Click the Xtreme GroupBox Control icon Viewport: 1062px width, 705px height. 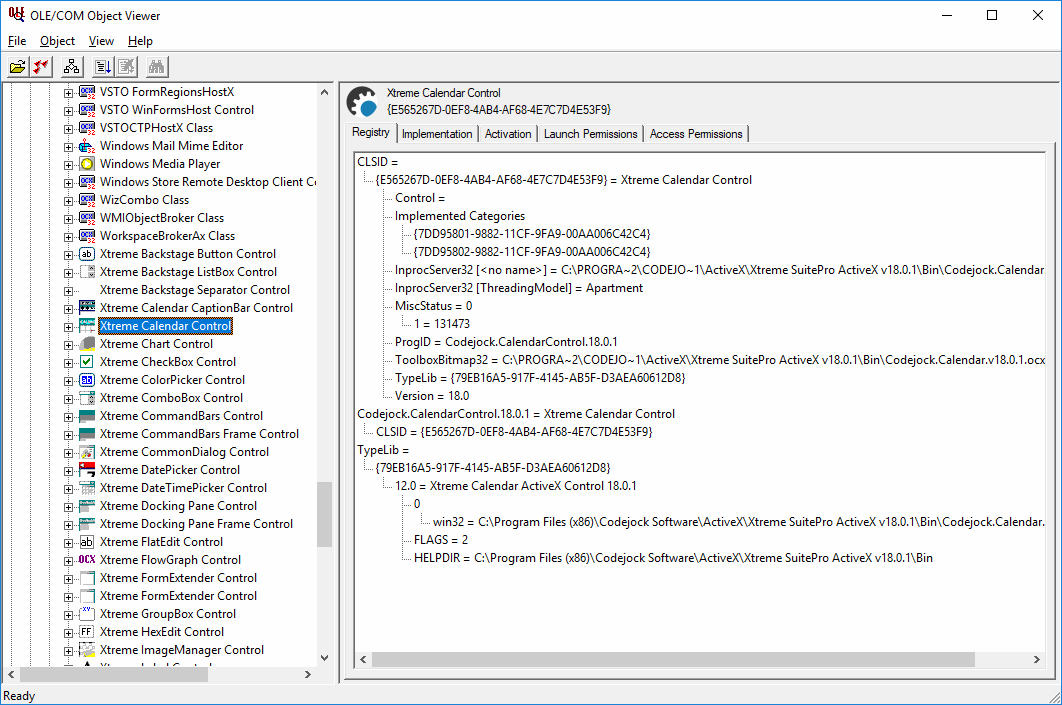click(87, 614)
